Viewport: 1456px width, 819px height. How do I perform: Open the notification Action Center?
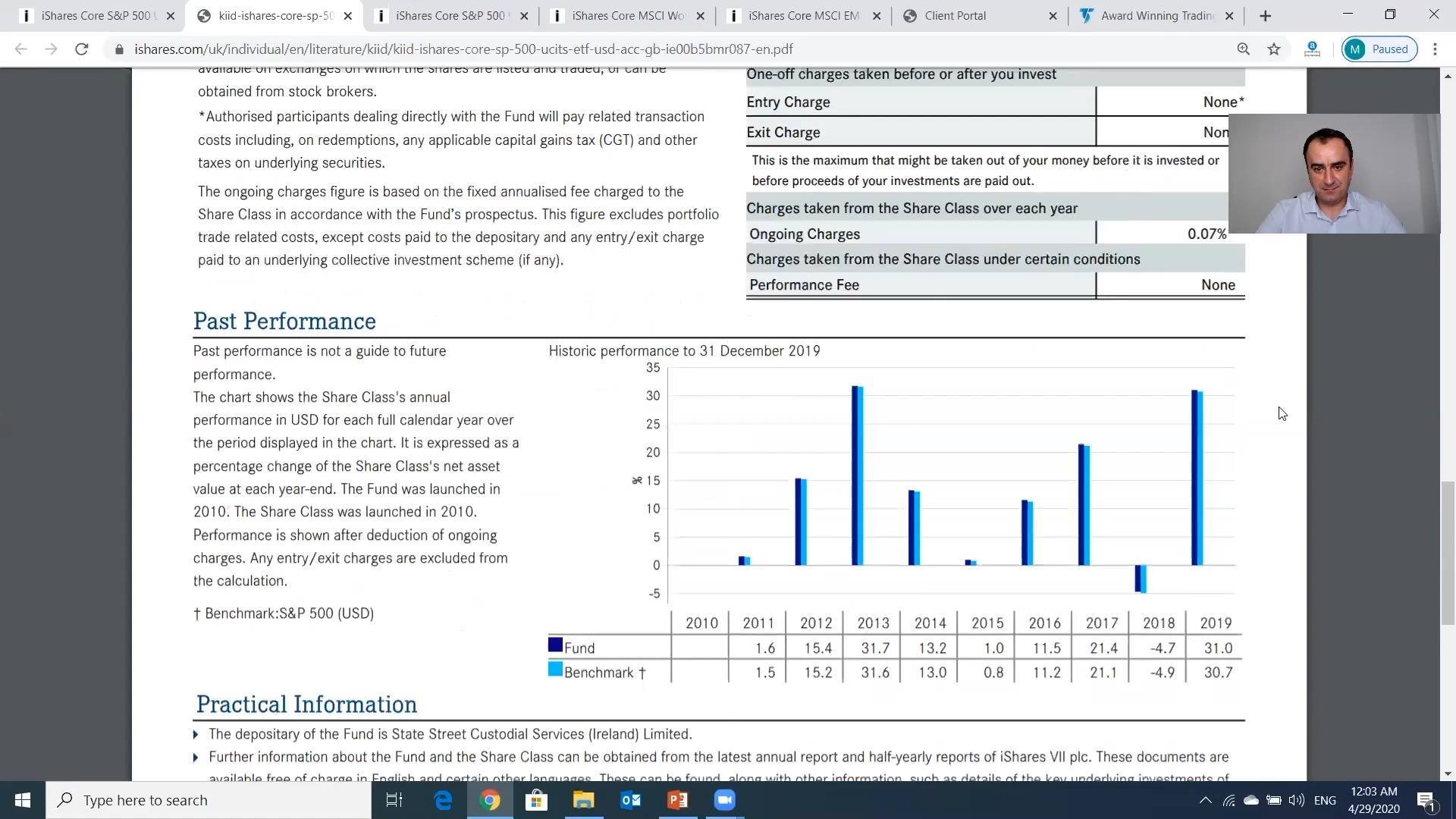pyautogui.click(x=1426, y=800)
